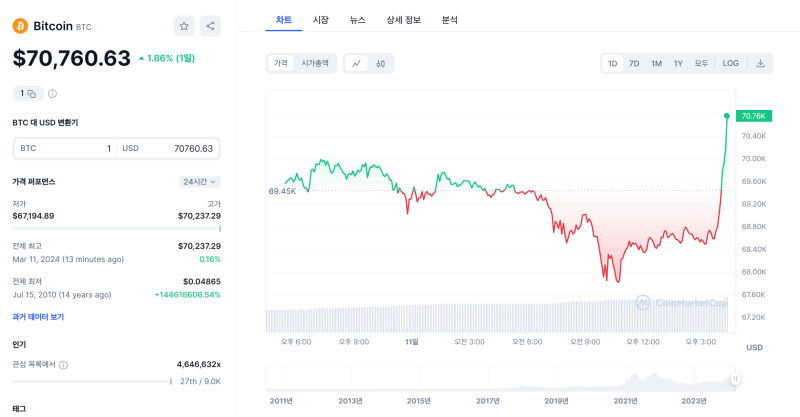Expand the 24시간 period dropdown
Image resolution: width=800 pixels, height=417 pixels.
pyautogui.click(x=200, y=181)
